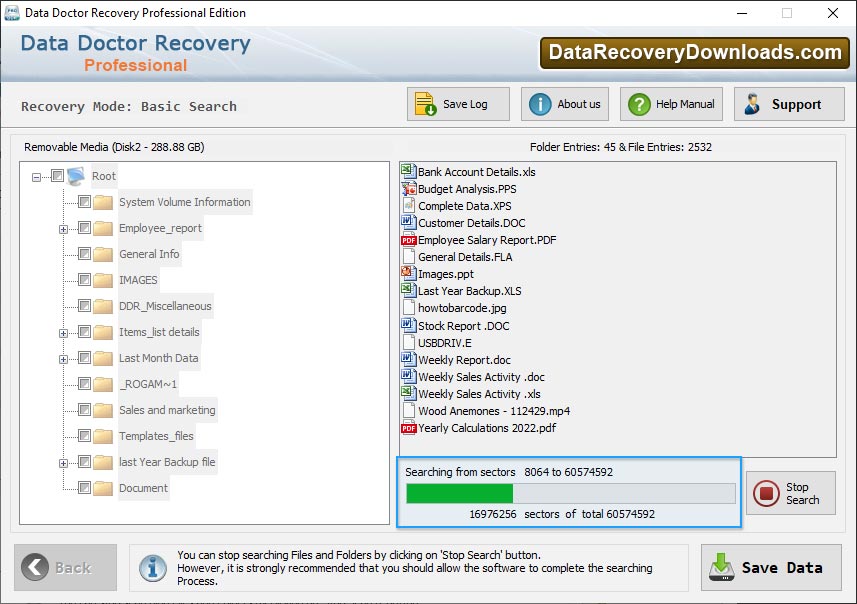Open the Help Manual
Image resolution: width=857 pixels, height=604 pixels.
click(671, 104)
